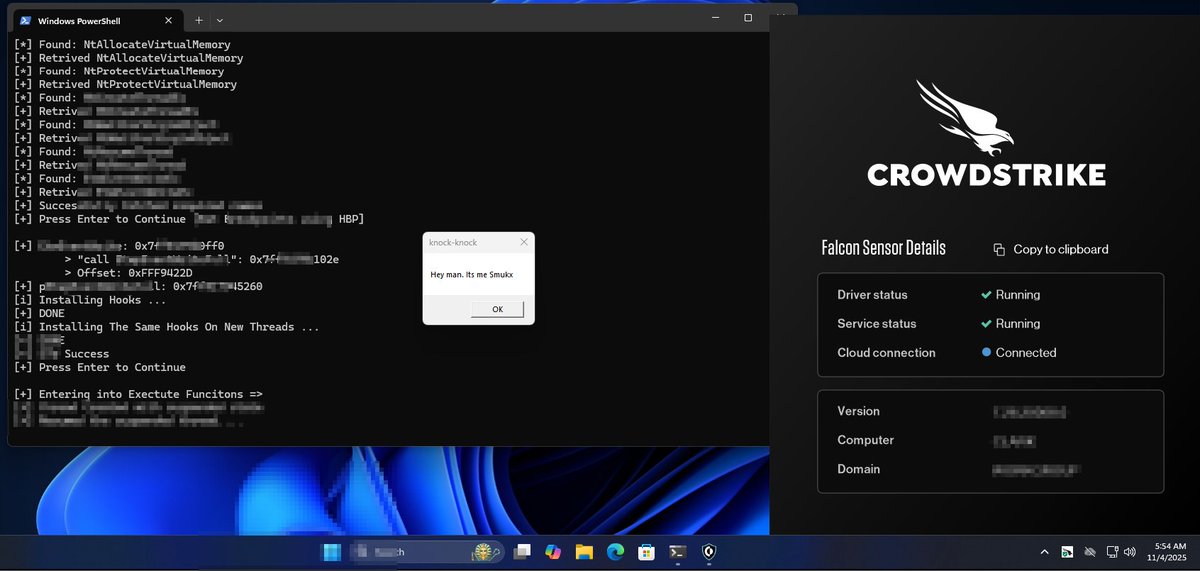Viewport: 1200px width, 571px height.
Task: Click the 'Installing Hooks ...' line
Action: (90, 300)
